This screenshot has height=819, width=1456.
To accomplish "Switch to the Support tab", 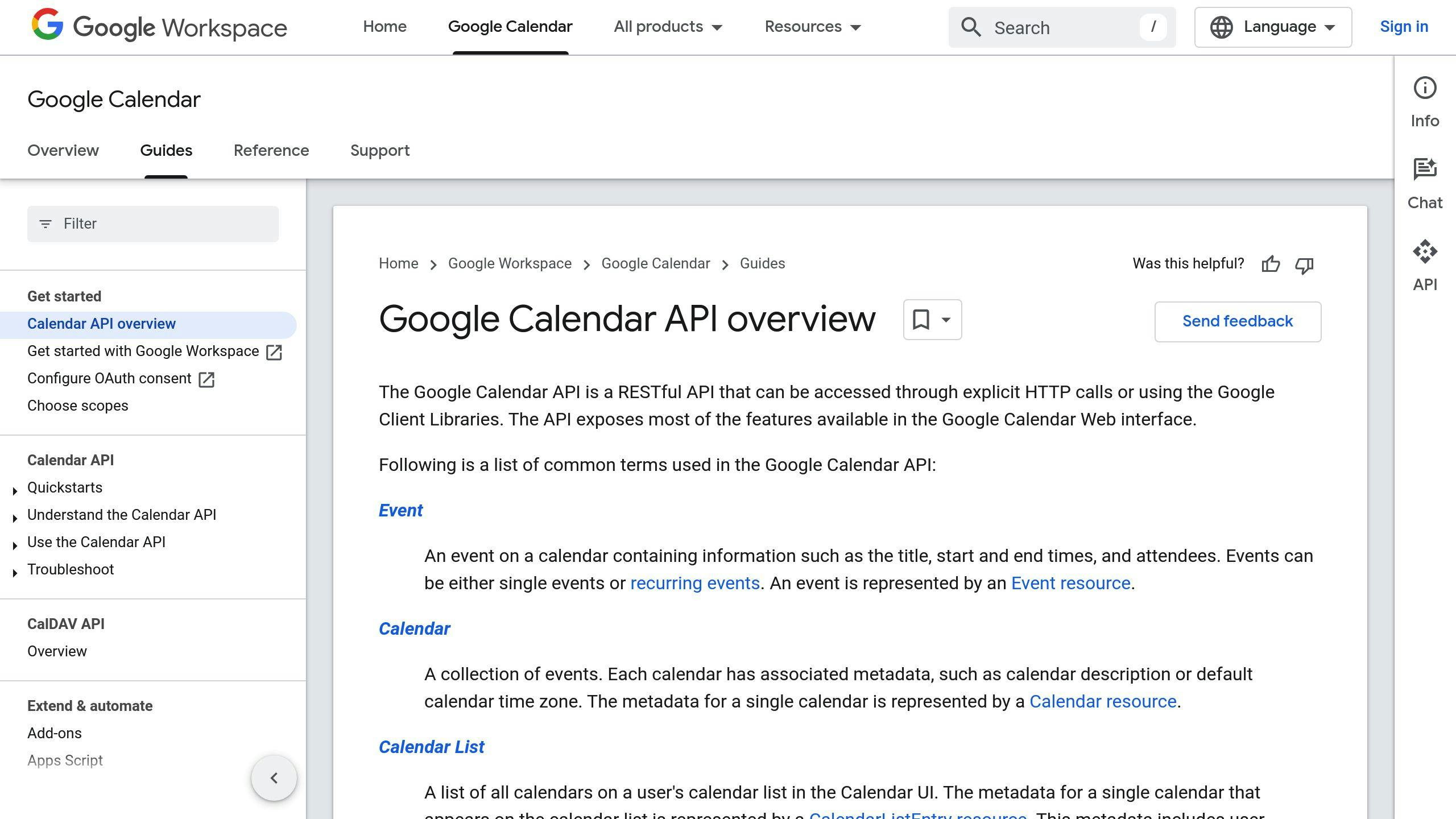I will tap(380, 151).
